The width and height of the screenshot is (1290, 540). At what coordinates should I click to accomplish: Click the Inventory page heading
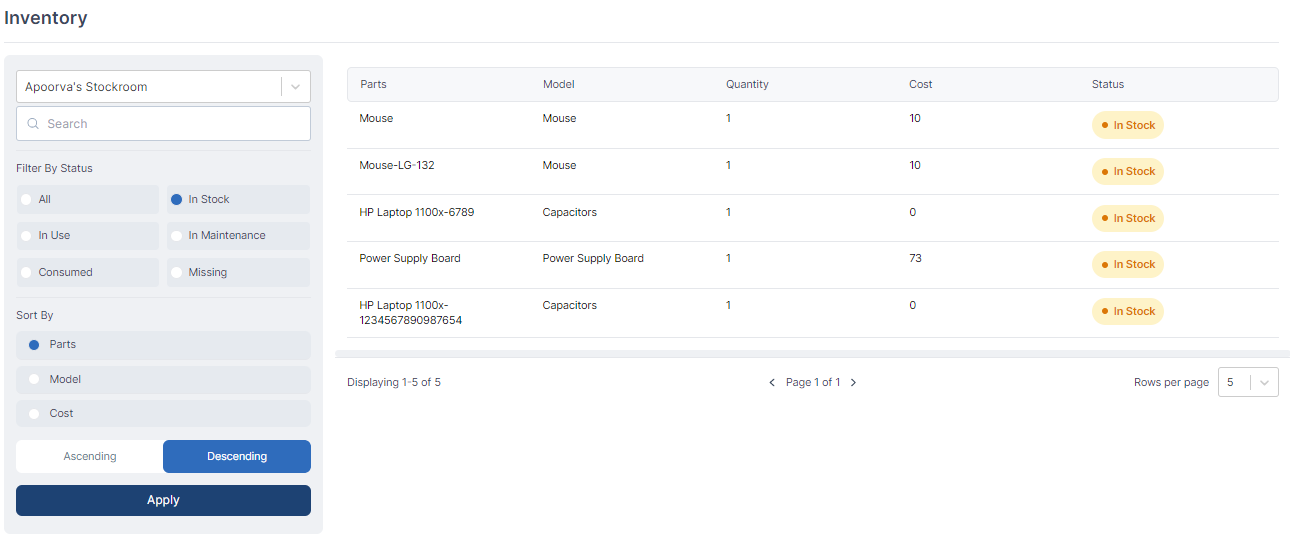coord(46,18)
